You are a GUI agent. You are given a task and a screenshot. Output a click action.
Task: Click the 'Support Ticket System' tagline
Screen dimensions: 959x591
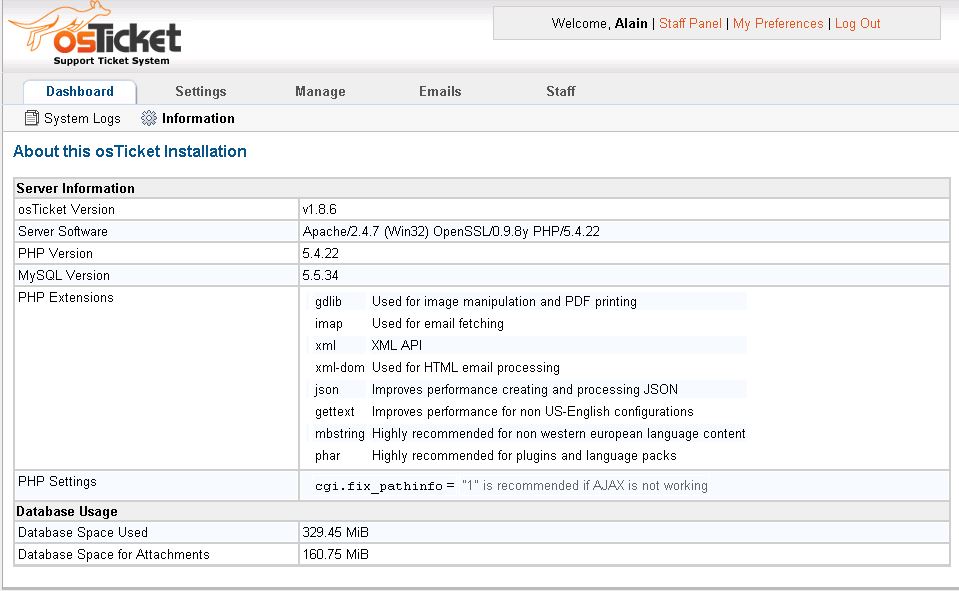pos(111,61)
